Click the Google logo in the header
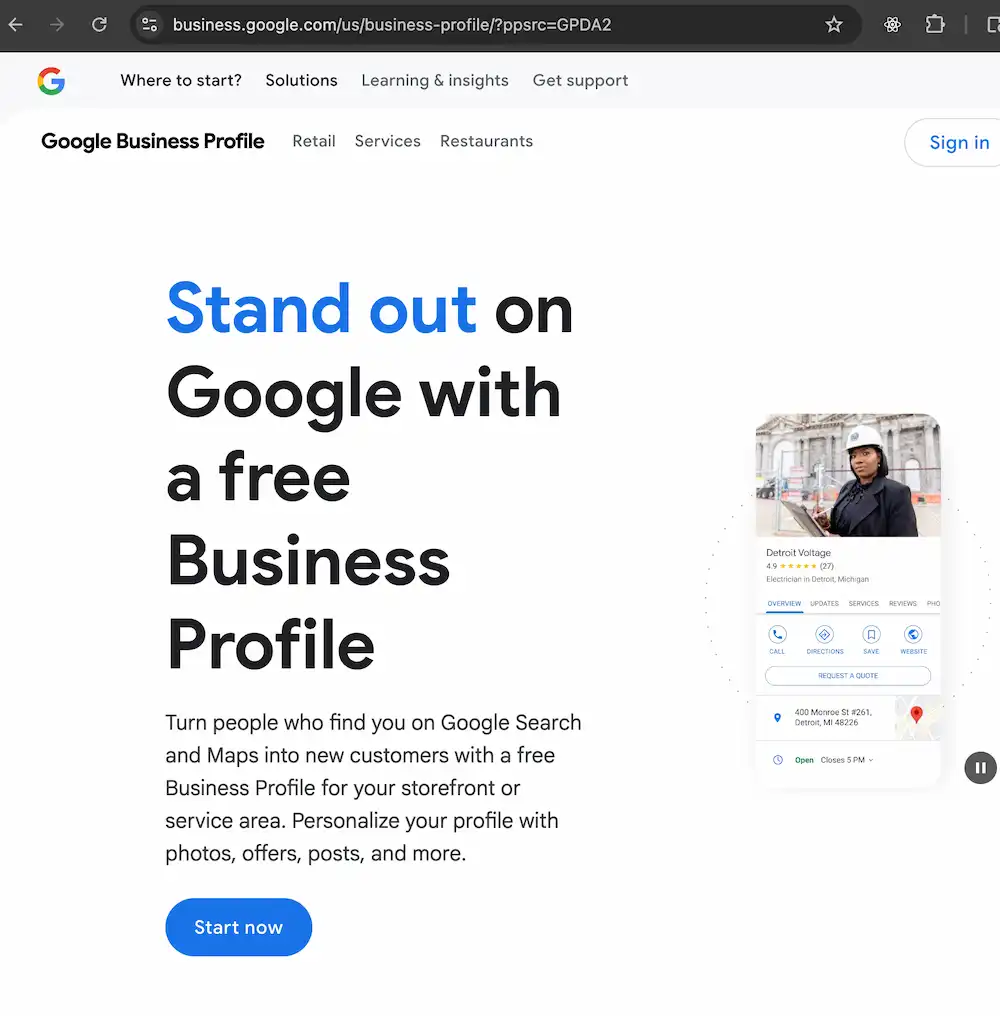 [x=51, y=81]
